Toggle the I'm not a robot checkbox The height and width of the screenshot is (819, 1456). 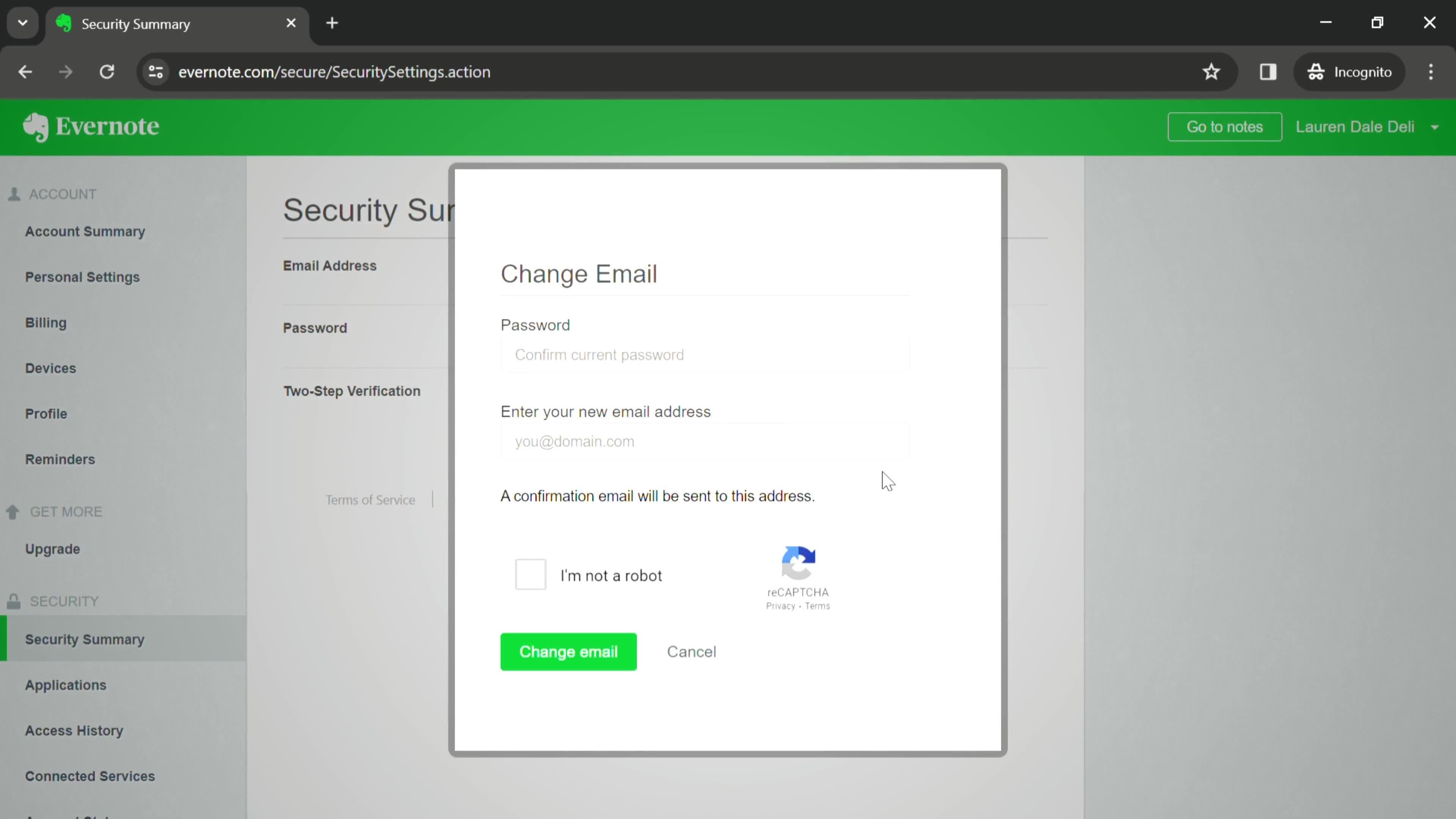[x=531, y=575]
